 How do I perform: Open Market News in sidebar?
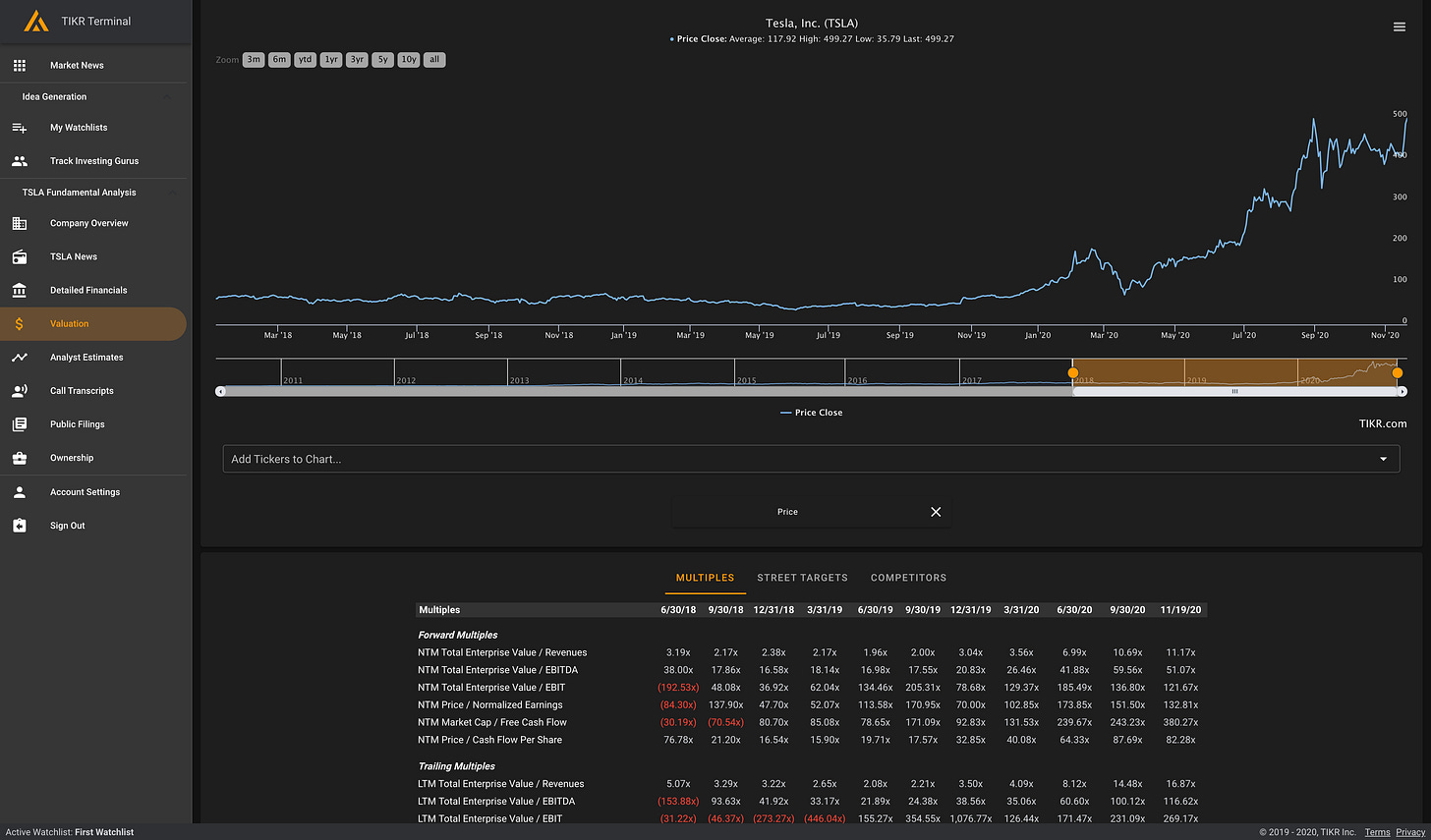pos(77,66)
